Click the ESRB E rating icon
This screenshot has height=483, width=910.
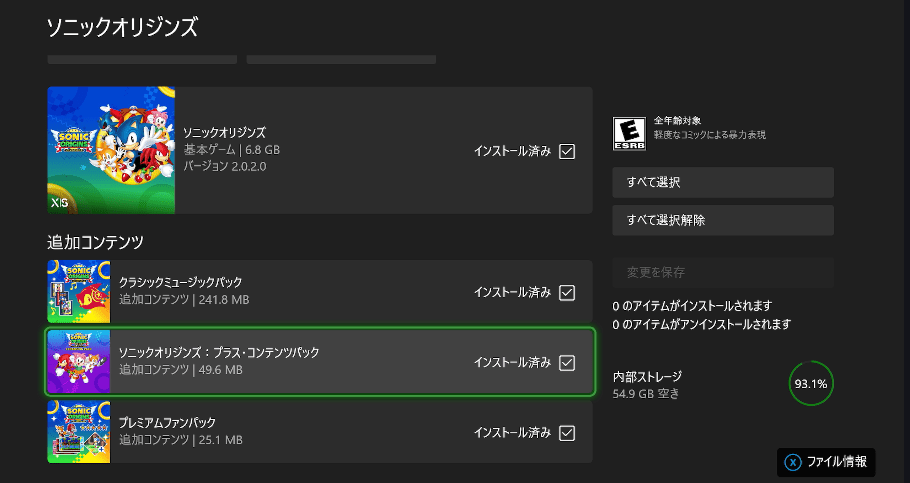[x=629, y=134]
